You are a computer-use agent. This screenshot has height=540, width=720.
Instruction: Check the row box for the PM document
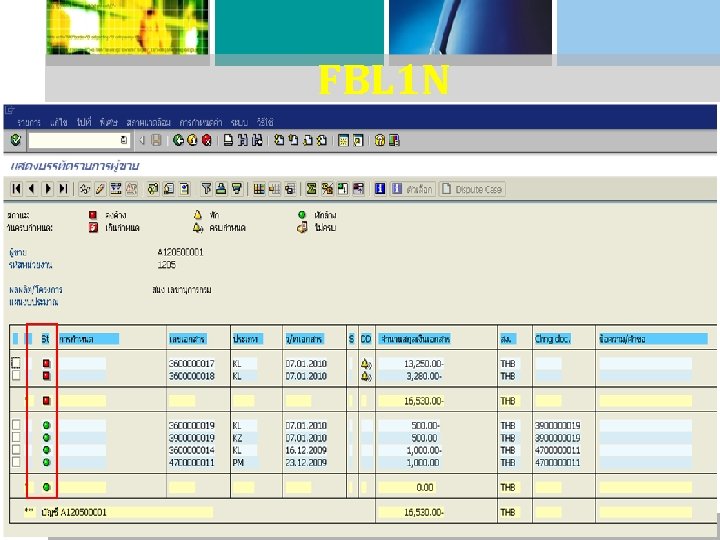pos(16,462)
